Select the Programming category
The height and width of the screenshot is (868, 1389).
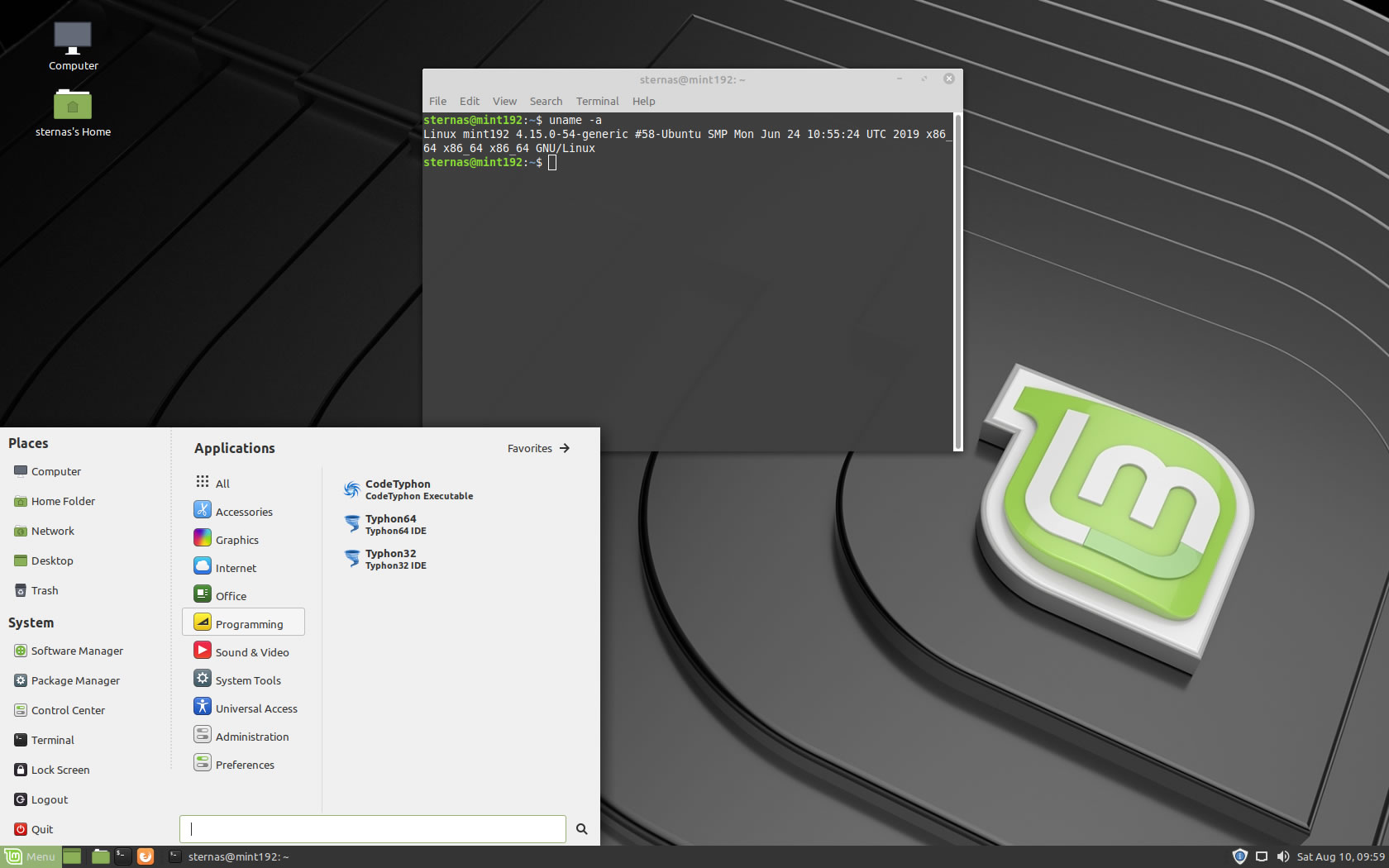pyautogui.click(x=243, y=622)
